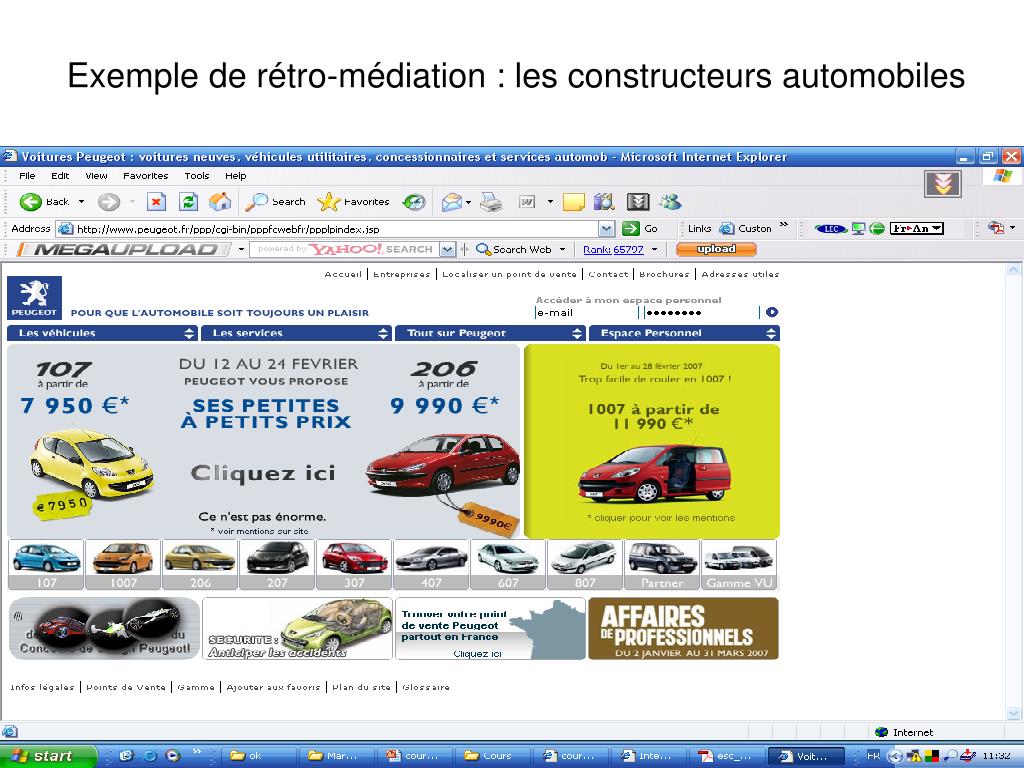Select the Partner van thumbnail

pos(662,565)
